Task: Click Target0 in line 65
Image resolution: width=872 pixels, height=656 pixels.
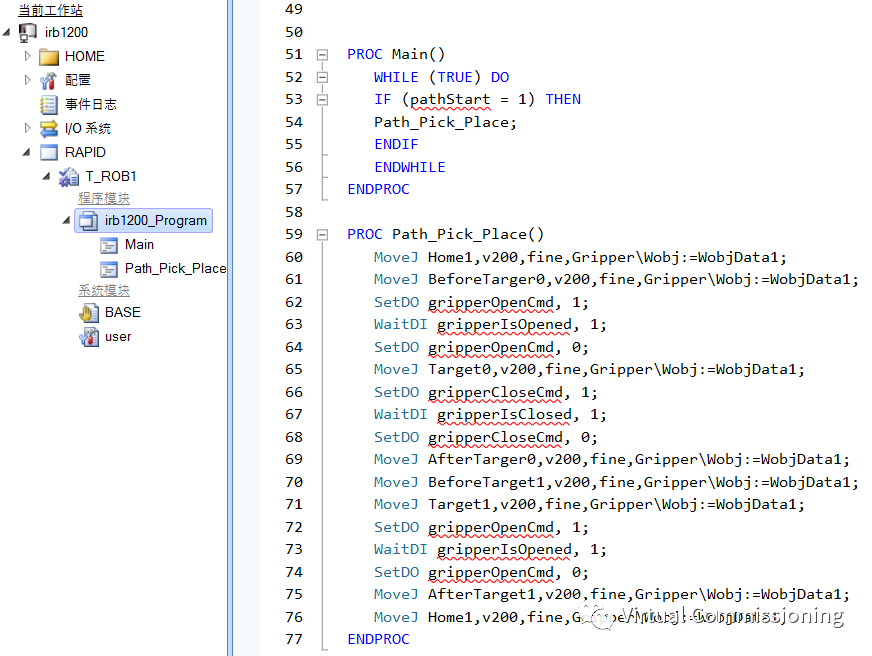Action: click(x=459, y=370)
